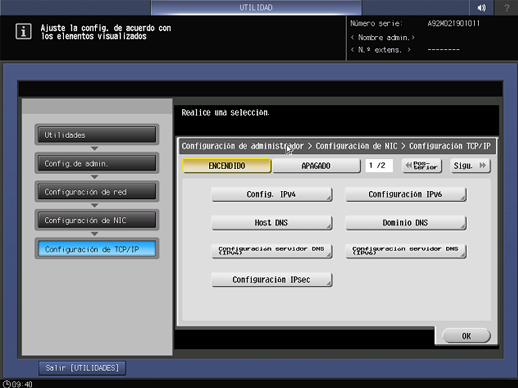Turn TCP/IP on with ENCENDIDO

coord(227,166)
